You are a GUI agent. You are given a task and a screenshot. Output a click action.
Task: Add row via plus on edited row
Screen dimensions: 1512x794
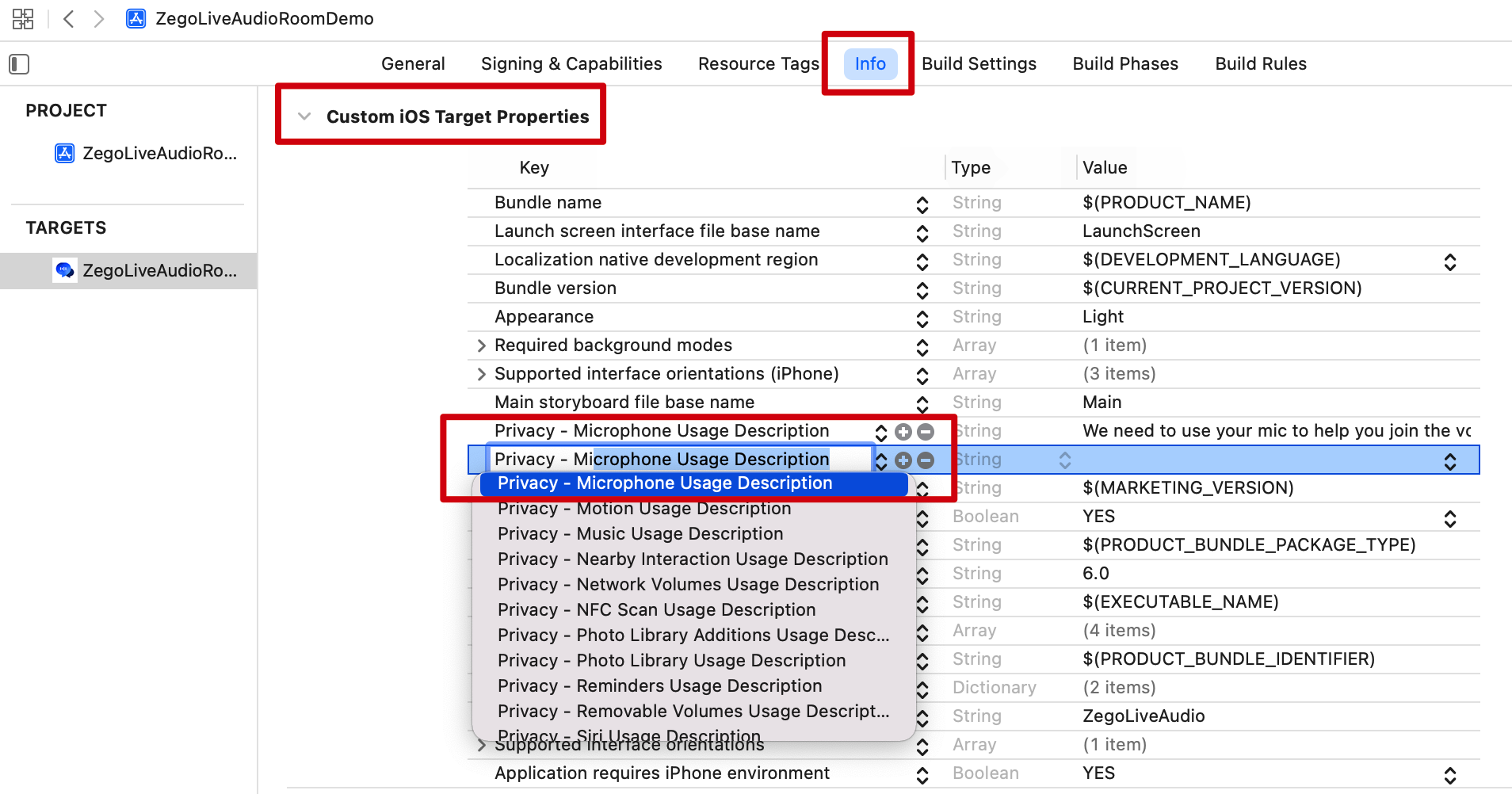point(903,460)
